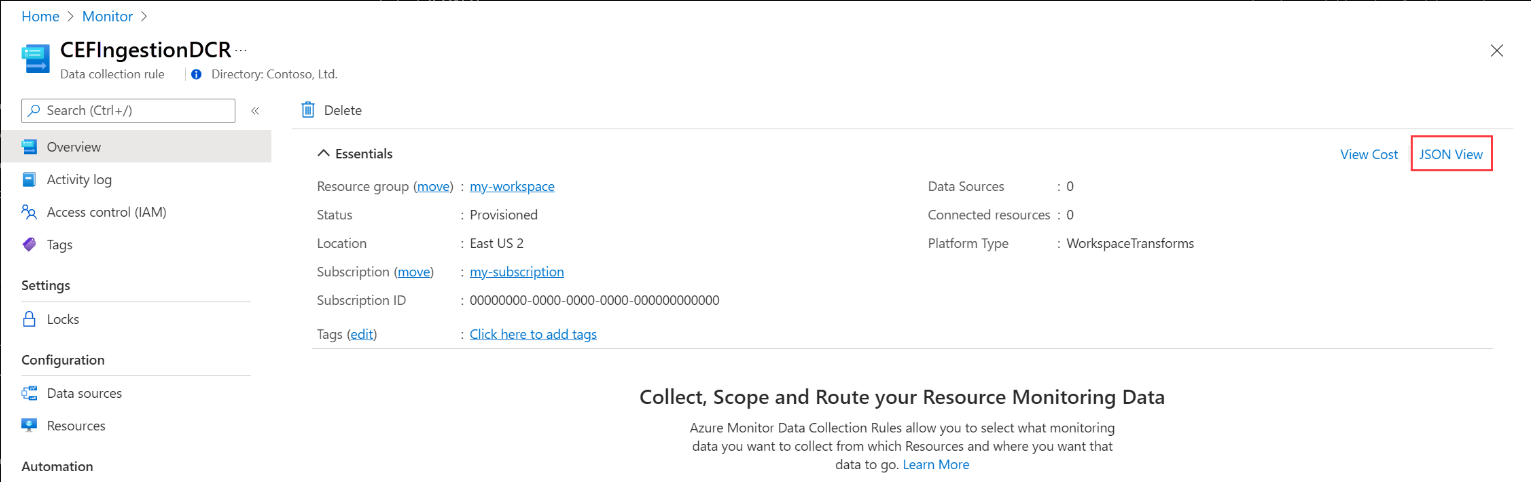Collapse the Essentials section
Image resolution: width=1531 pixels, height=482 pixels.
(323, 154)
